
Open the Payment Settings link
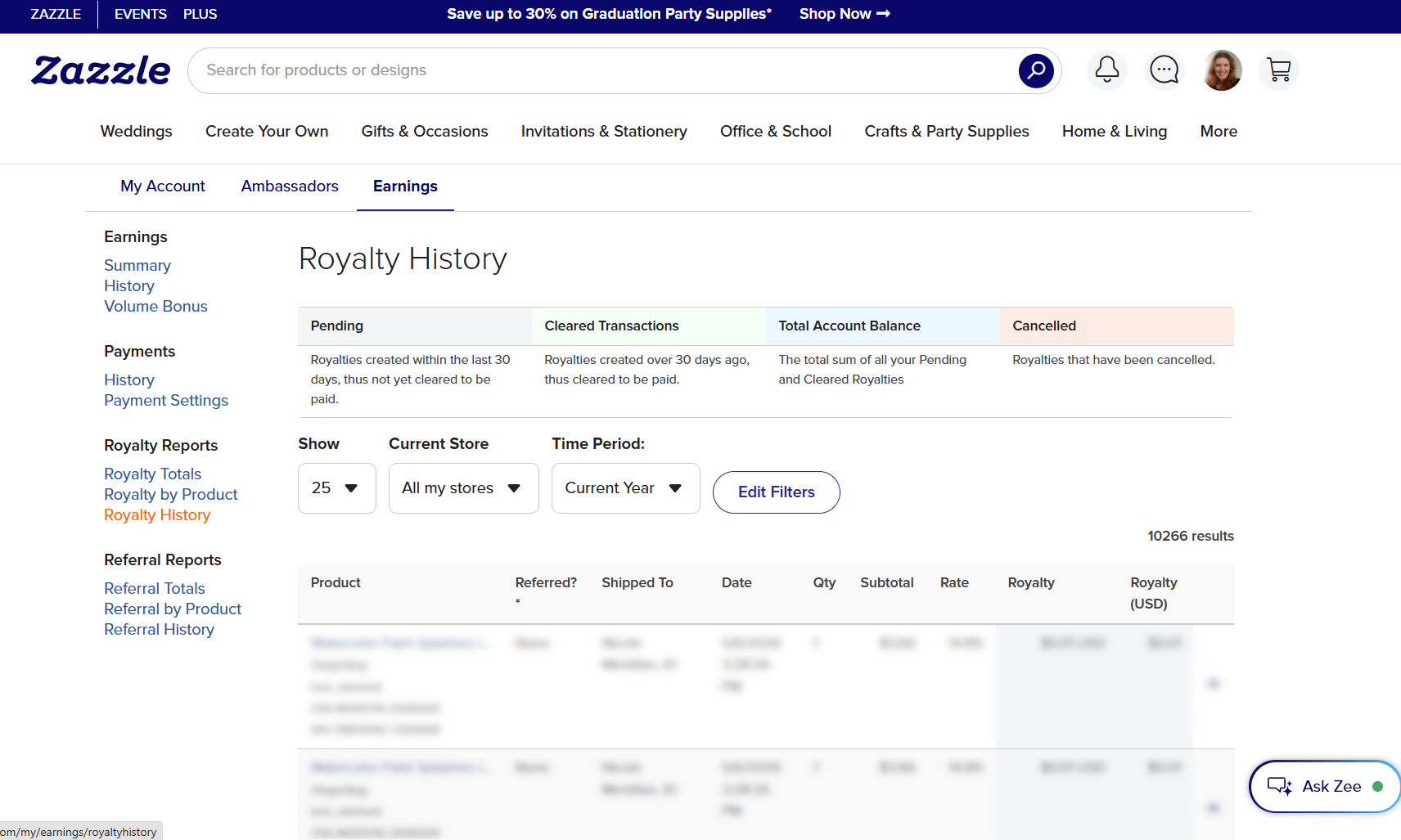point(166,401)
